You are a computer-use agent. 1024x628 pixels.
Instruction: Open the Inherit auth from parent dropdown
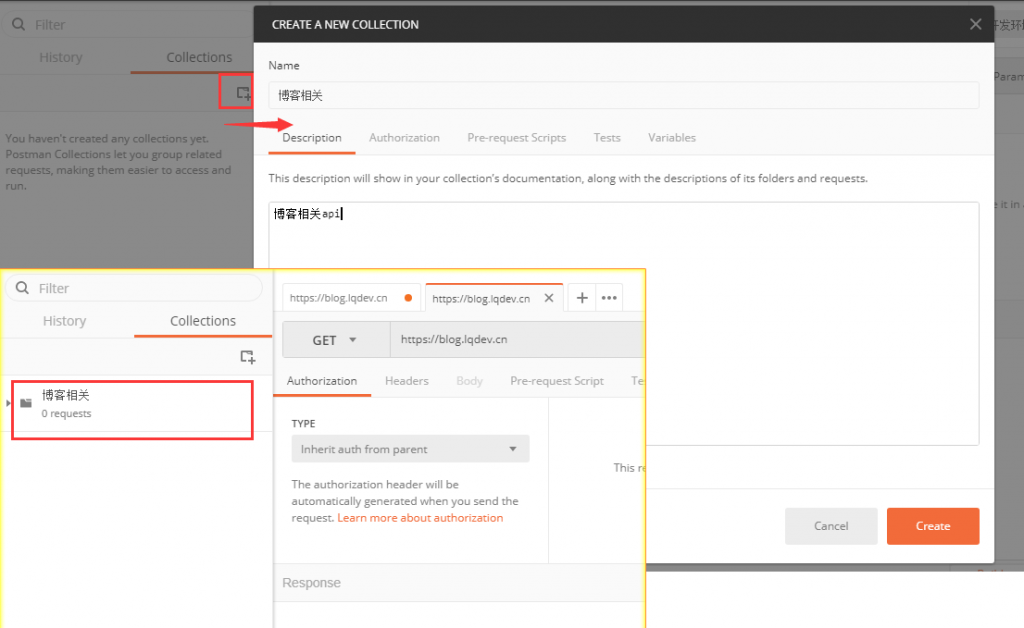(x=410, y=449)
